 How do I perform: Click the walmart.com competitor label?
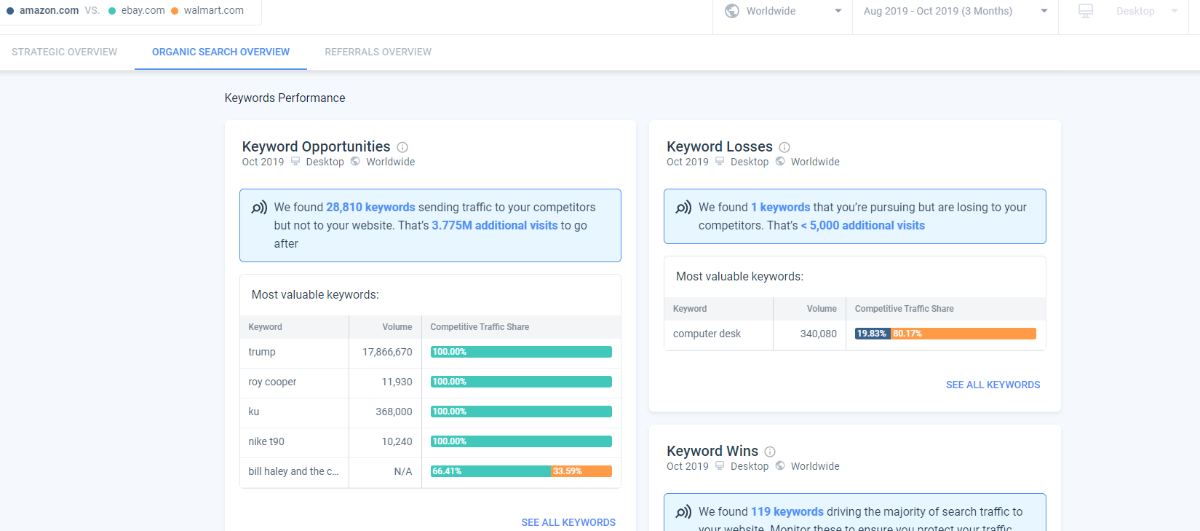(x=213, y=10)
